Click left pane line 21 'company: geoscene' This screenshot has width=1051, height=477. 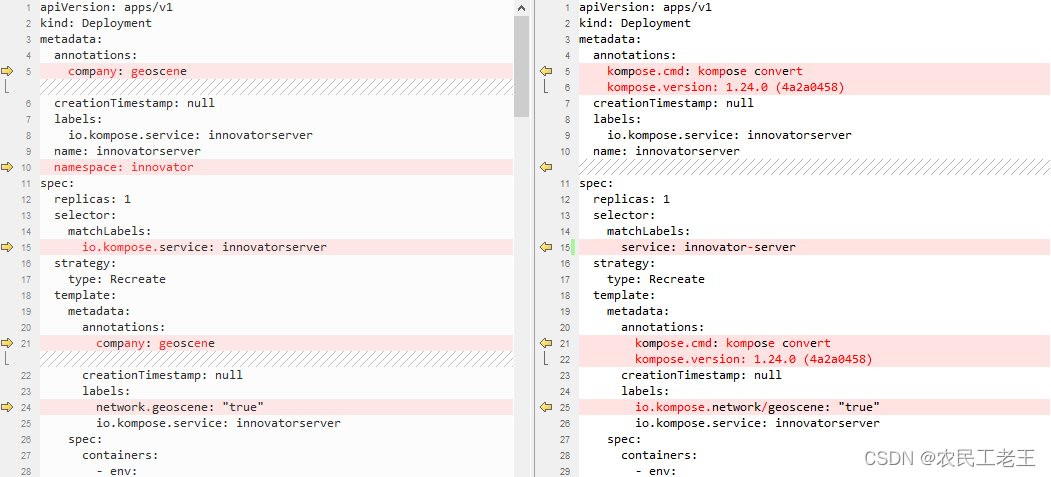[x=156, y=343]
